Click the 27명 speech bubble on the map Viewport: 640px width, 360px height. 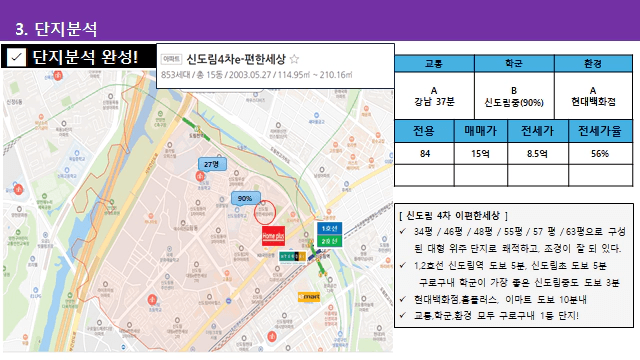[x=211, y=164]
